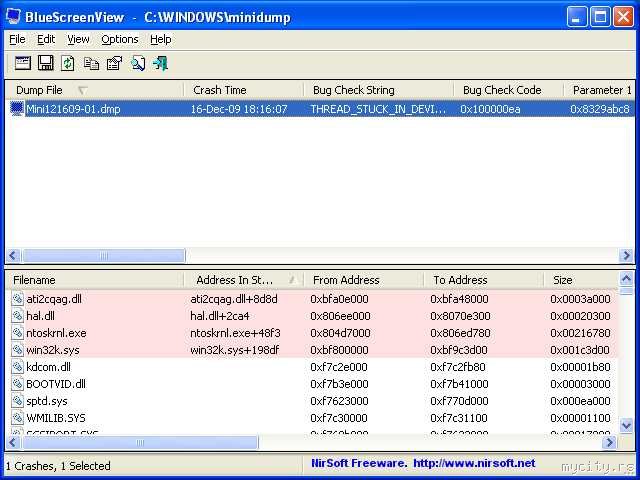Image resolution: width=640 pixels, height=480 pixels.
Task: Open the File menu
Action: coord(17,39)
